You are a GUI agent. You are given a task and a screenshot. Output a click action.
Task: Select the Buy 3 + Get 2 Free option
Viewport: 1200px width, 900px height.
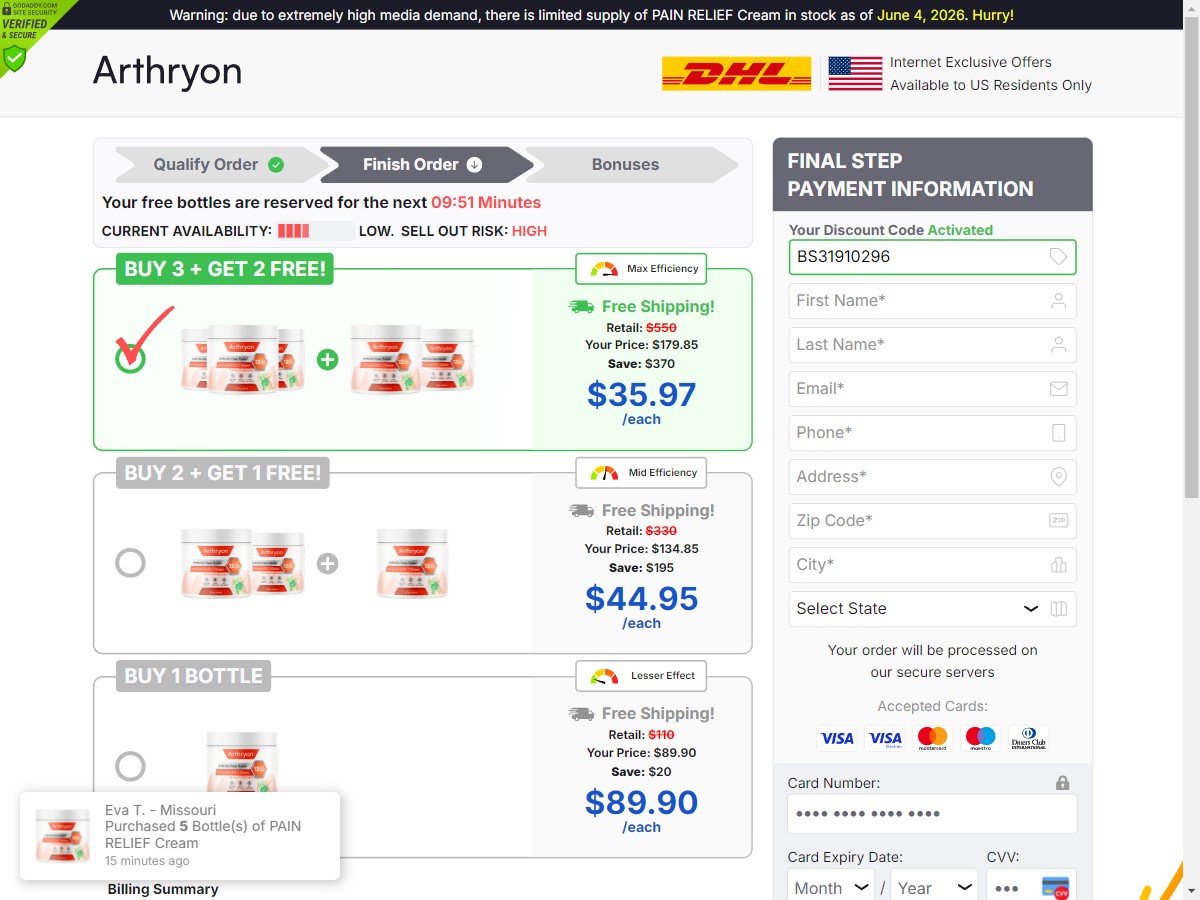pos(130,359)
